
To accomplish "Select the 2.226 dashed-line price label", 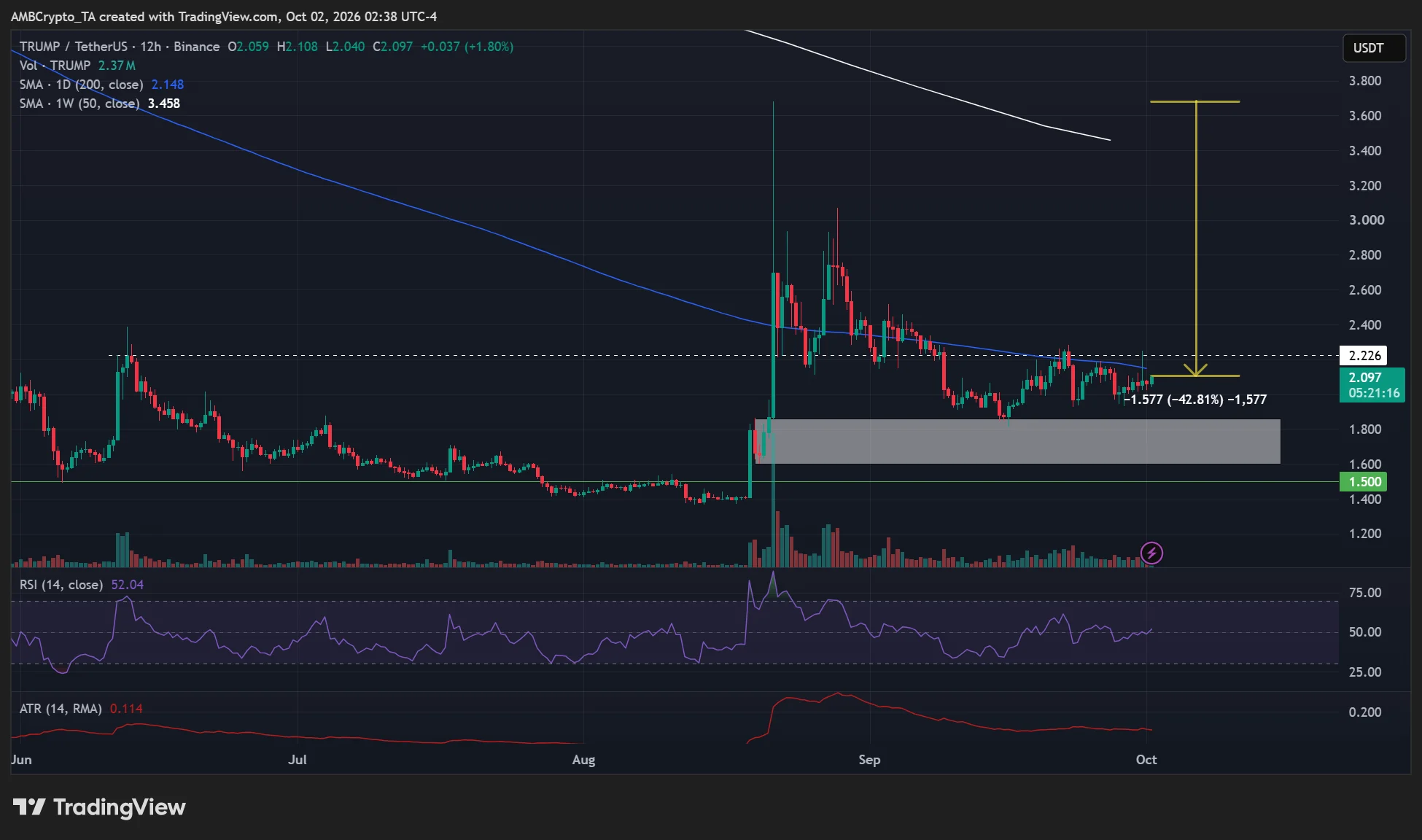I will (1364, 356).
